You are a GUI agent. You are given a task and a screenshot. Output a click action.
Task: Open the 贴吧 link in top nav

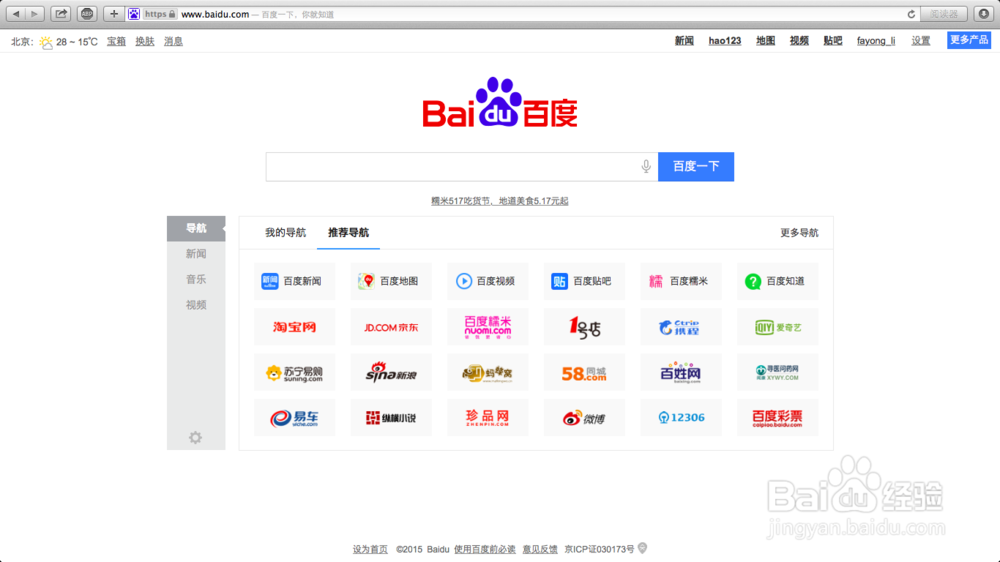[832, 41]
